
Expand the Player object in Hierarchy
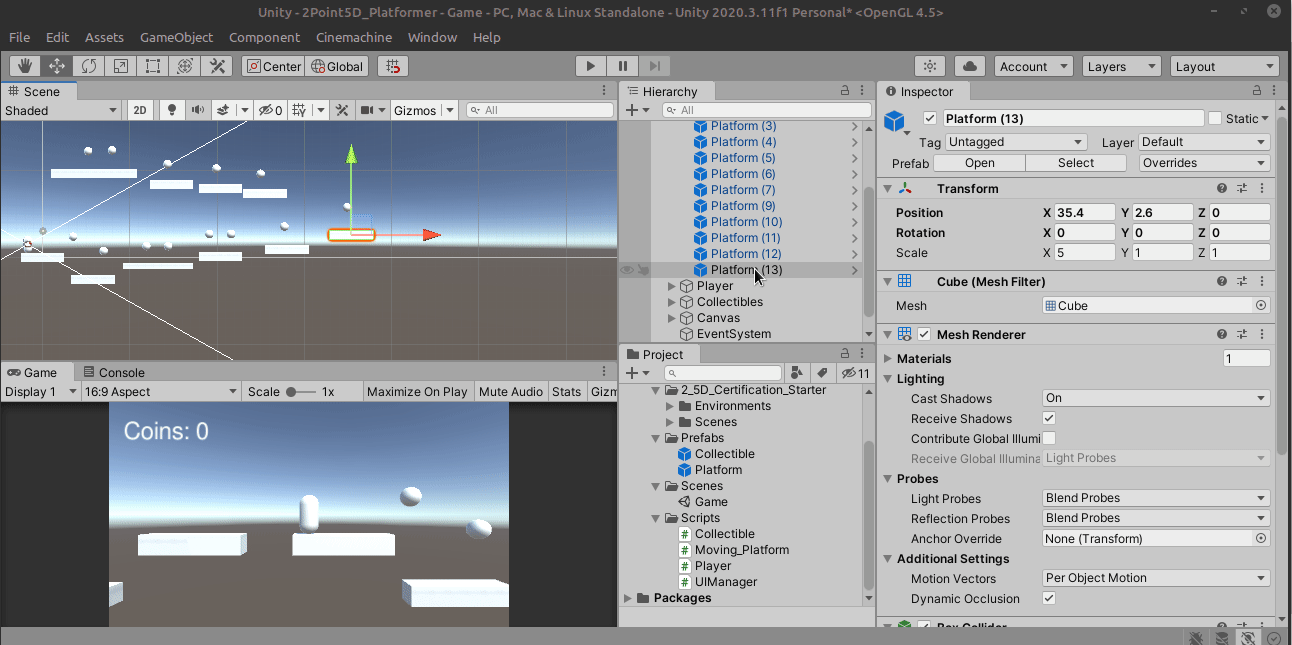tap(672, 286)
